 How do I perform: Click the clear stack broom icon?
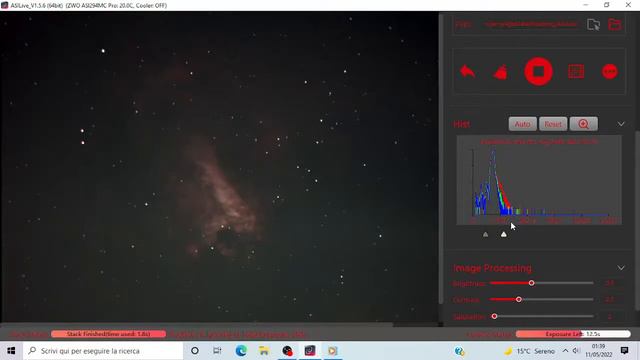pos(501,72)
